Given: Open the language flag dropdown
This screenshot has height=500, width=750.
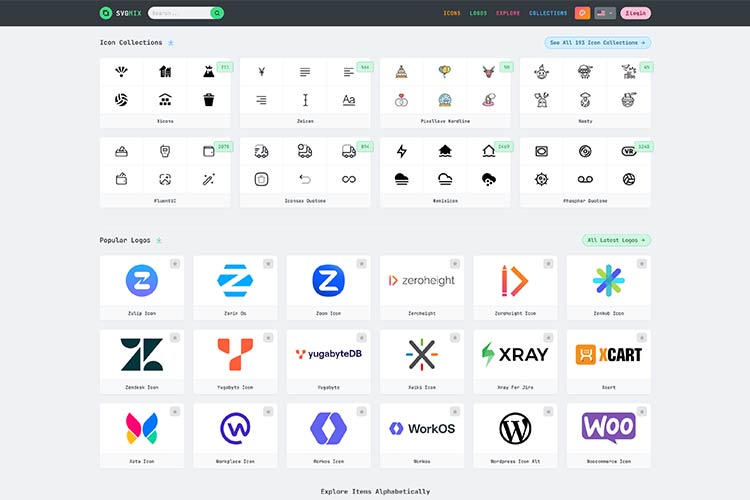Looking at the screenshot, I should (x=605, y=13).
